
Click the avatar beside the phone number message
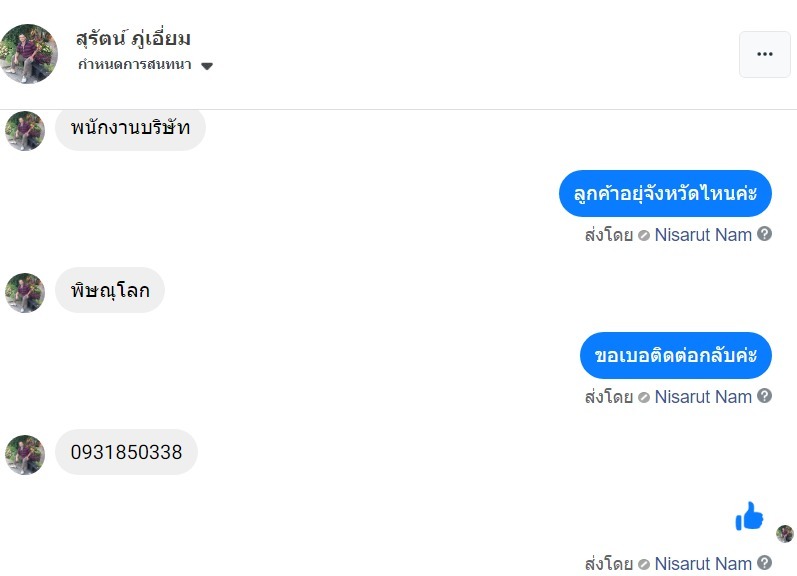25,454
